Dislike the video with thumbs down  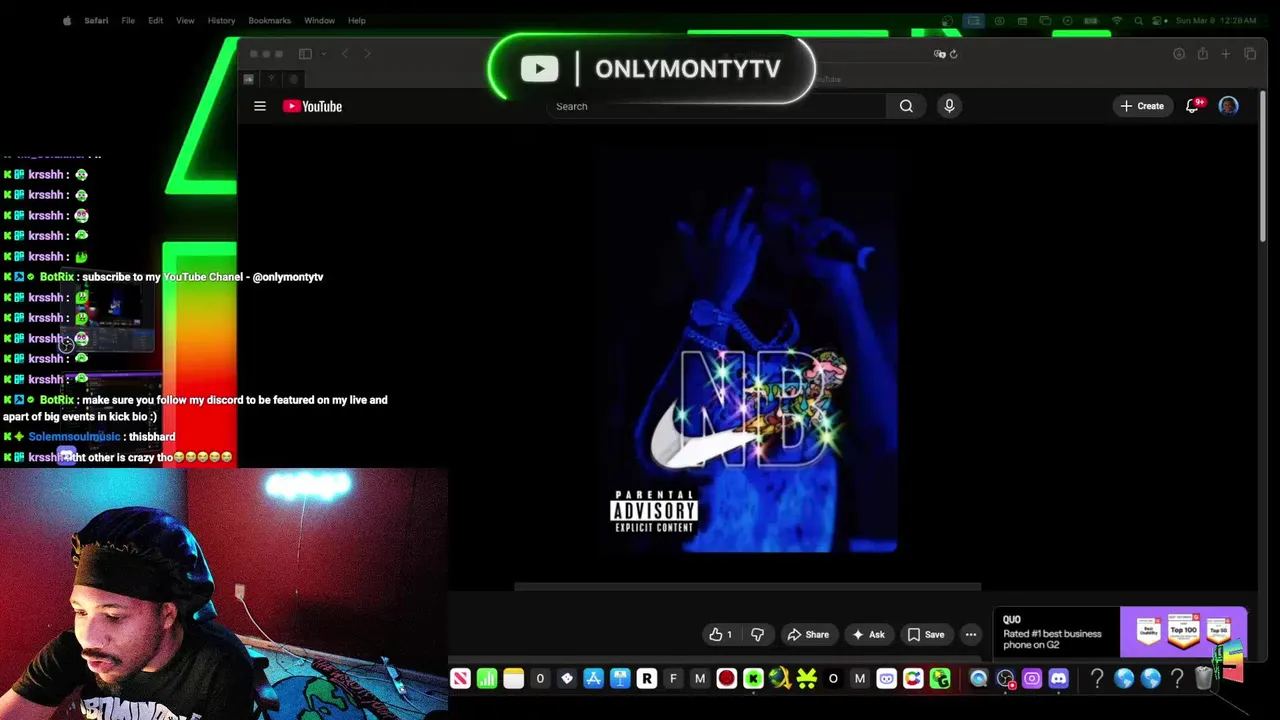(757, 634)
